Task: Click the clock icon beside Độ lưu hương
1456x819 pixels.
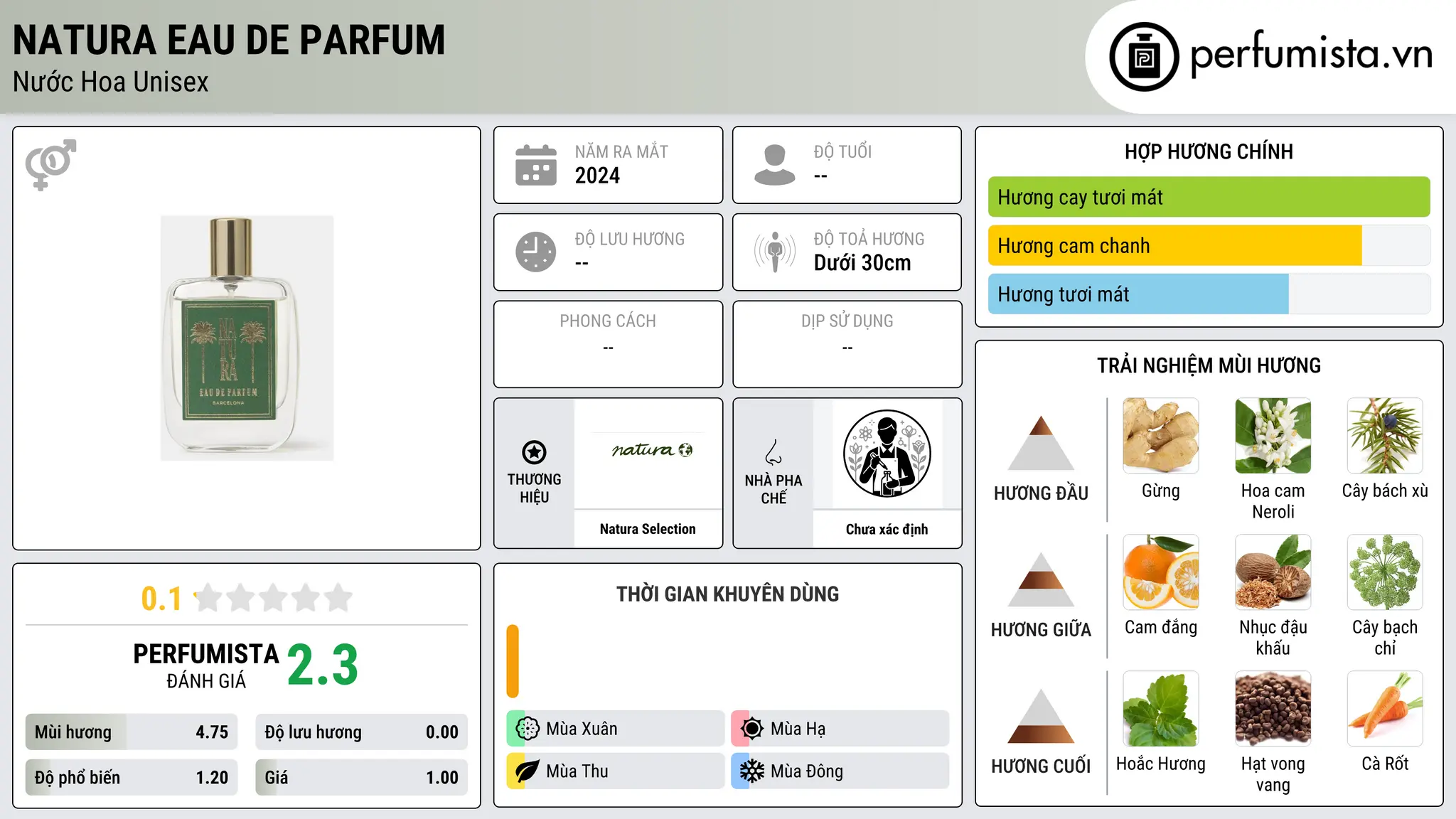Action: (x=536, y=252)
